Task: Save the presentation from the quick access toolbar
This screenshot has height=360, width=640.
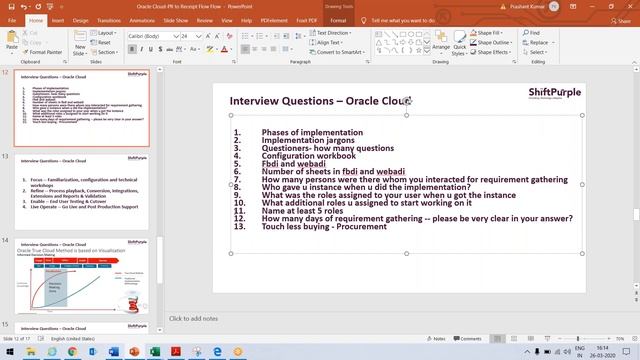Action: coord(11,7)
